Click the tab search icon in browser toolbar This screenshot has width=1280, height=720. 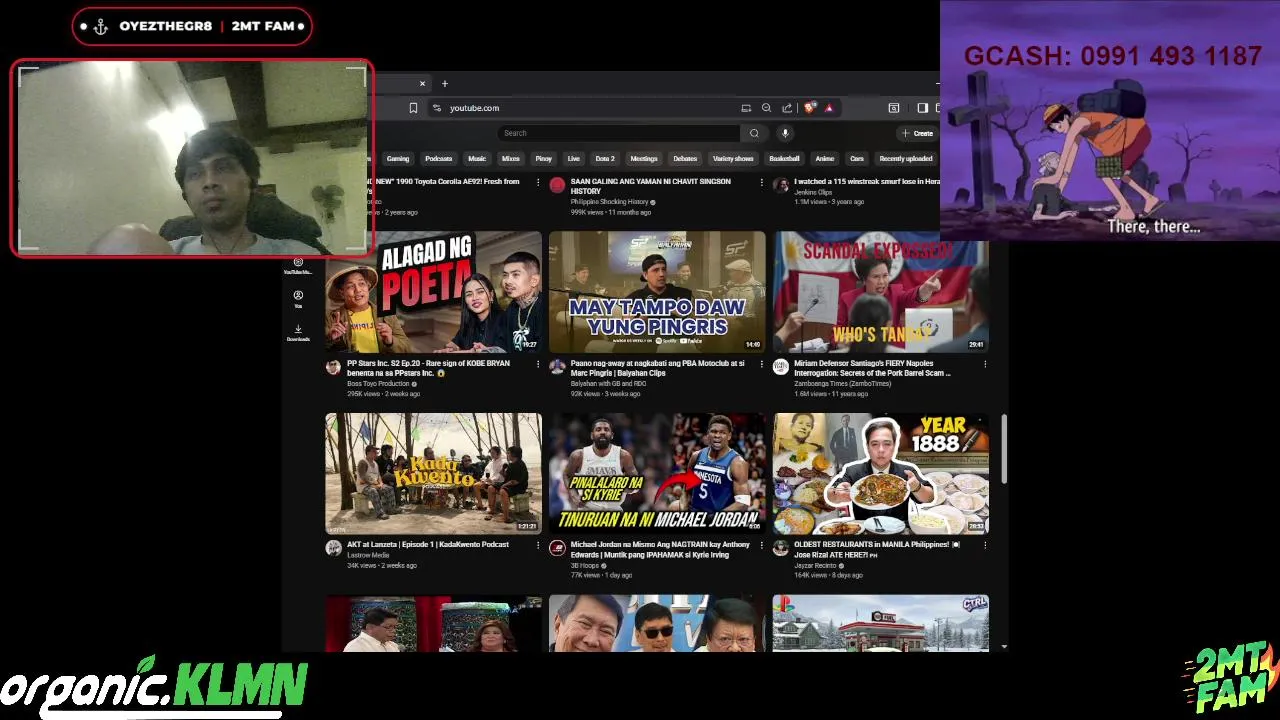[x=894, y=108]
